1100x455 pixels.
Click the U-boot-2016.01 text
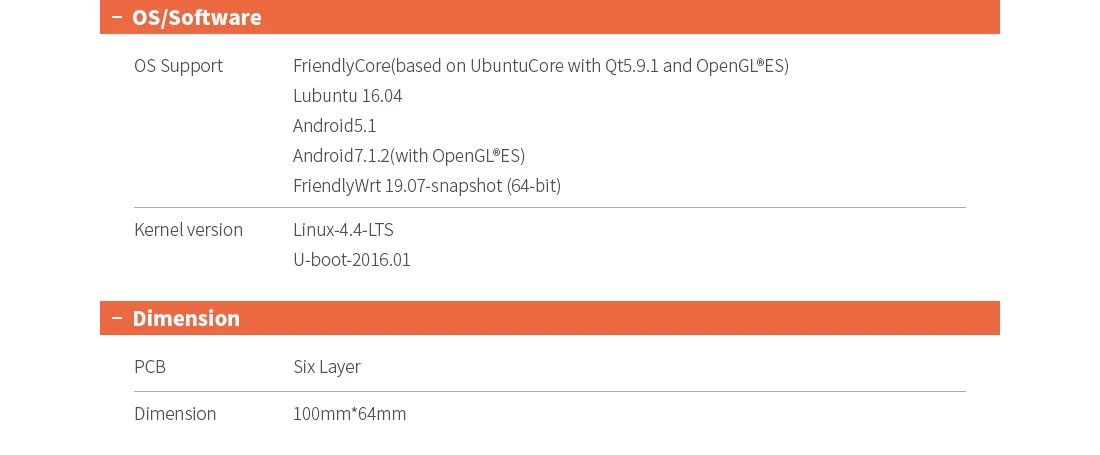(351, 260)
